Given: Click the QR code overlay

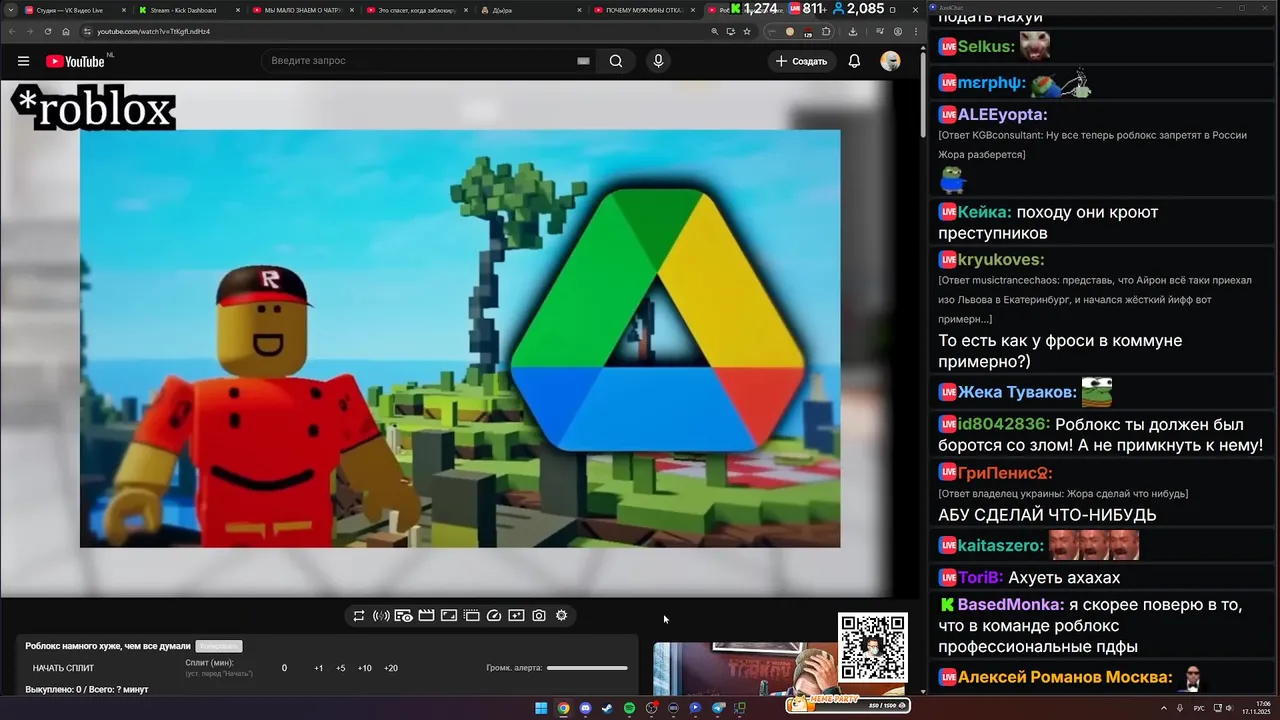Looking at the screenshot, I should [x=873, y=648].
